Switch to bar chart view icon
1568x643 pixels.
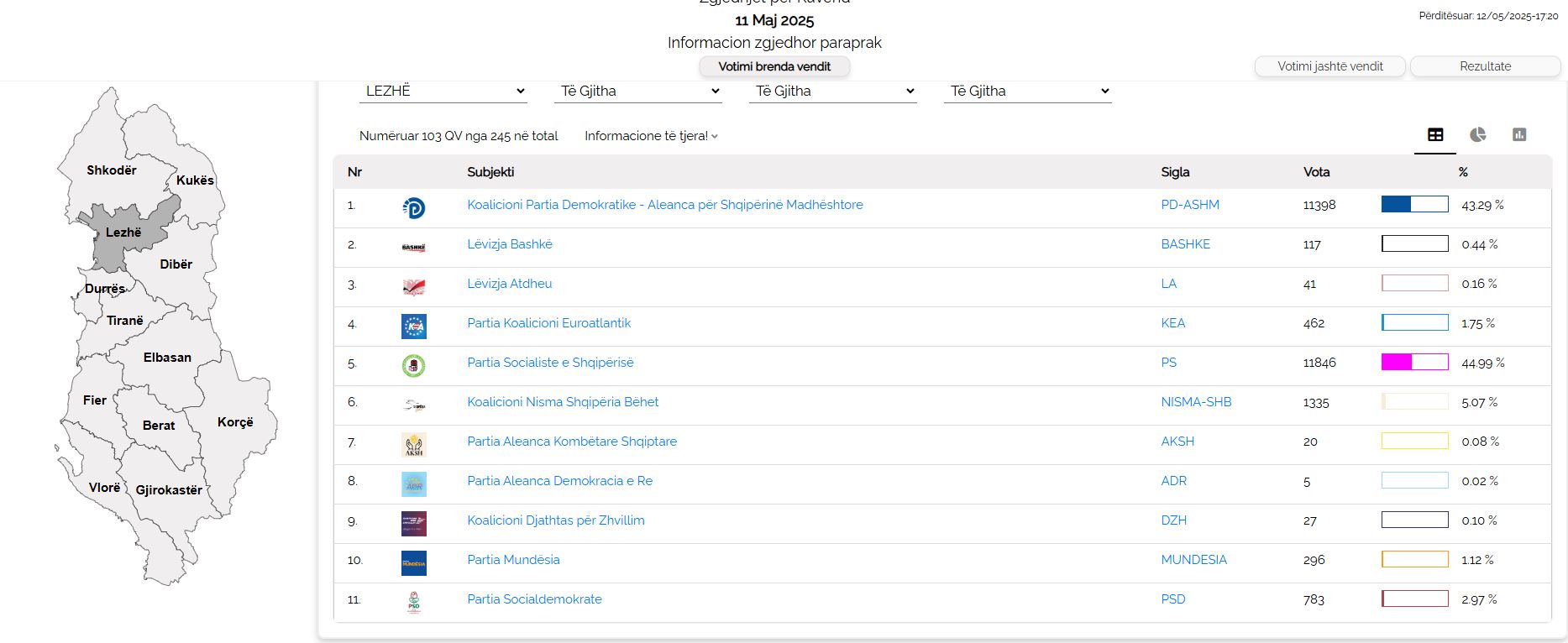1519,135
